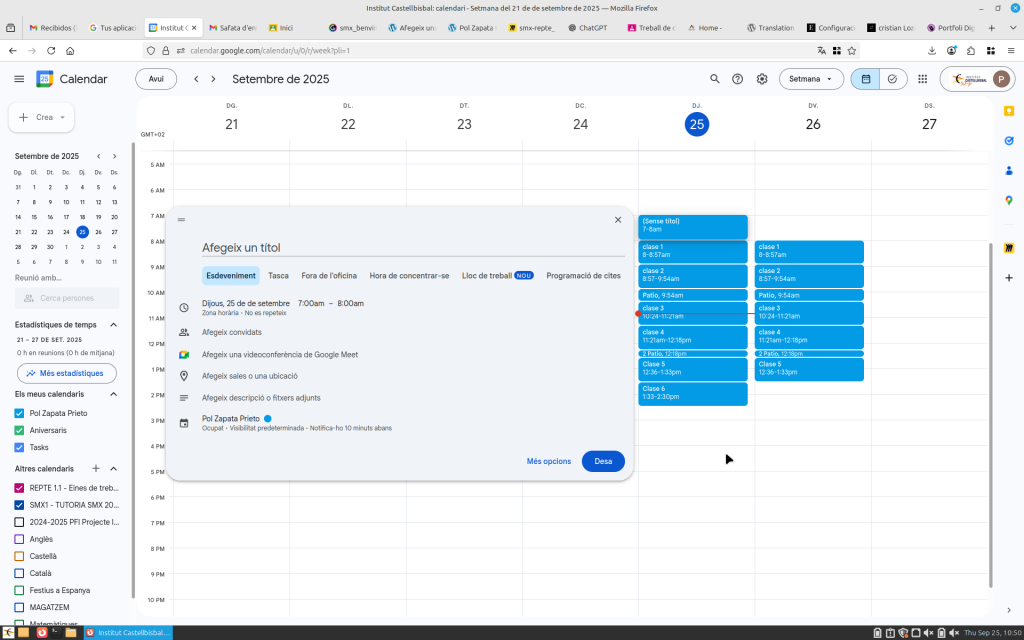This screenshot has height=640, width=1024.
Task: Select the Fora de l'oficina tab
Action: (329, 275)
